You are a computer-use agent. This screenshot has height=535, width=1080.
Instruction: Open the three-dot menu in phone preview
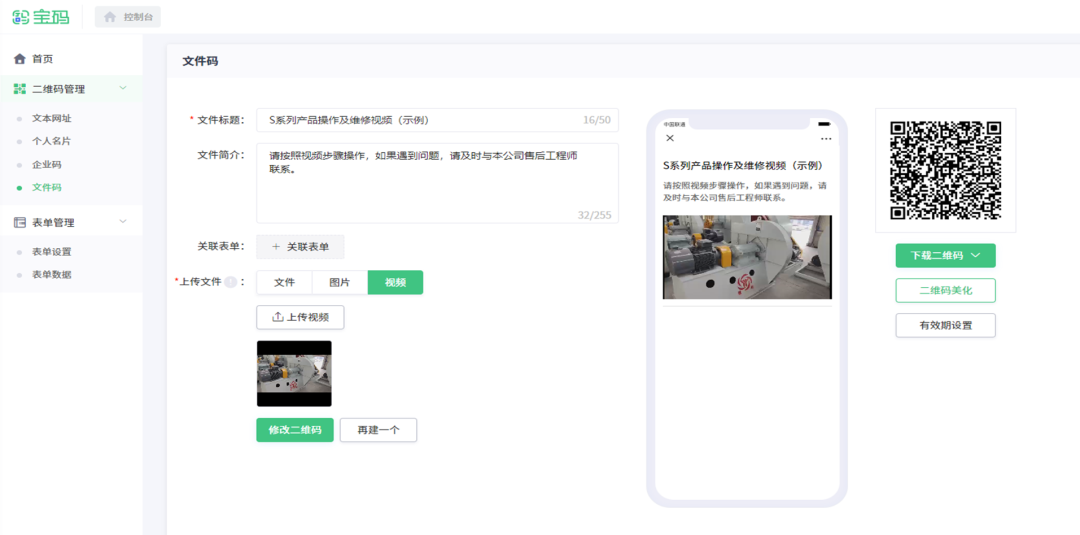click(x=825, y=138)
